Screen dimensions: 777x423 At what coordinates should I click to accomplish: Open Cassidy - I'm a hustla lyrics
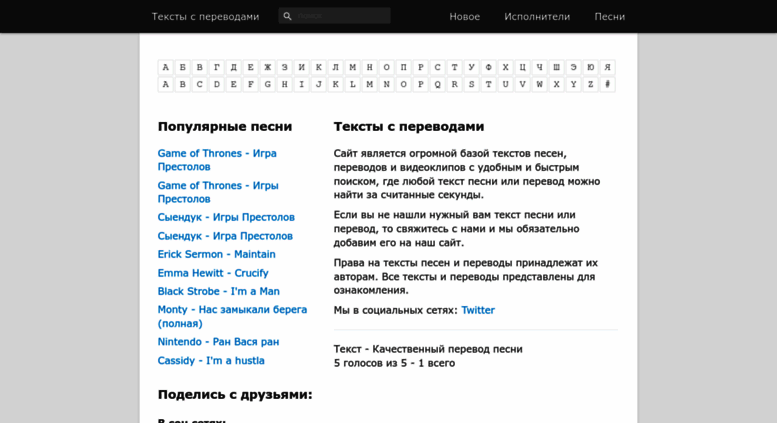pyautogui.click(x=211, y=361)
